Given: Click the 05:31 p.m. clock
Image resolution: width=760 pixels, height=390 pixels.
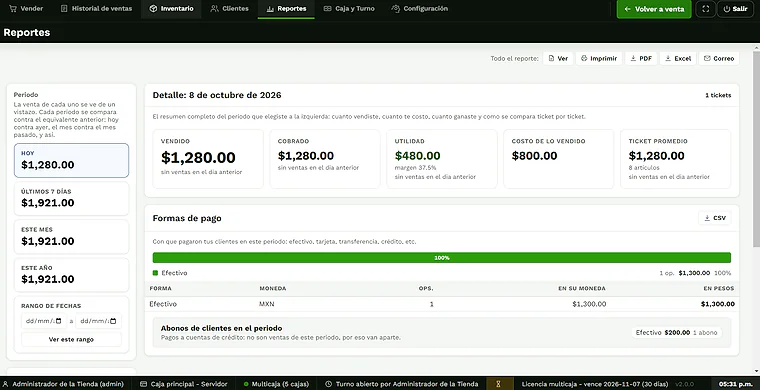Looking at the screenshot, I should 735,384.
